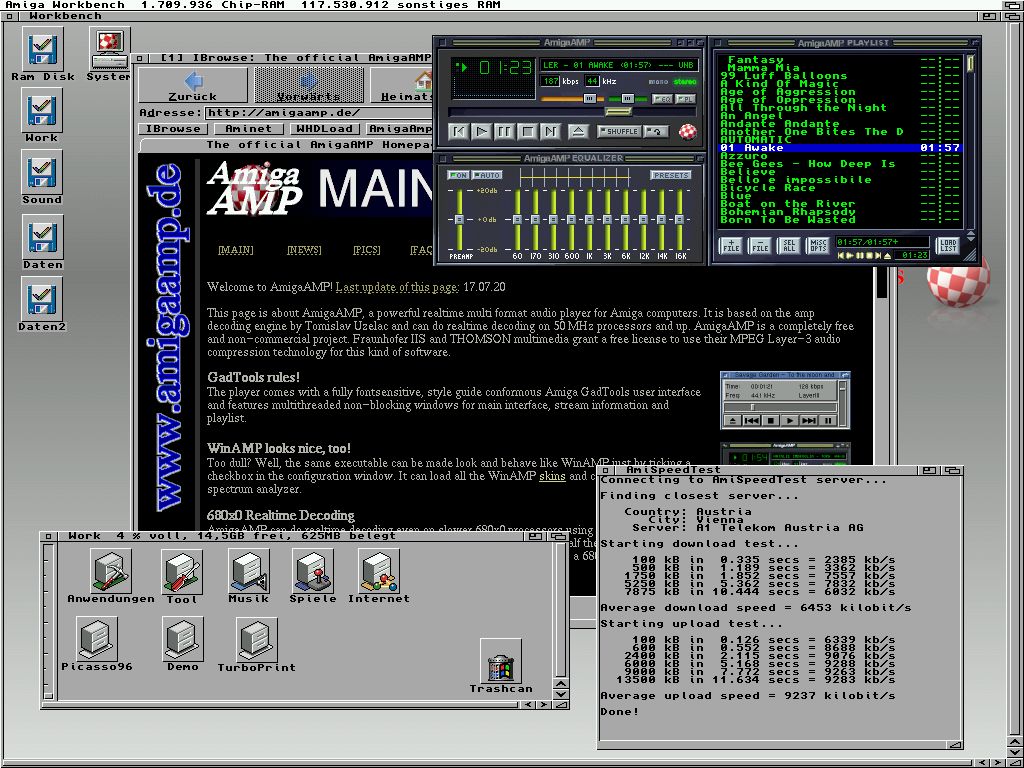Open the -FILE menu in the playlist
This screenshot has width=1024, height=768.
[x=760, y=246]
